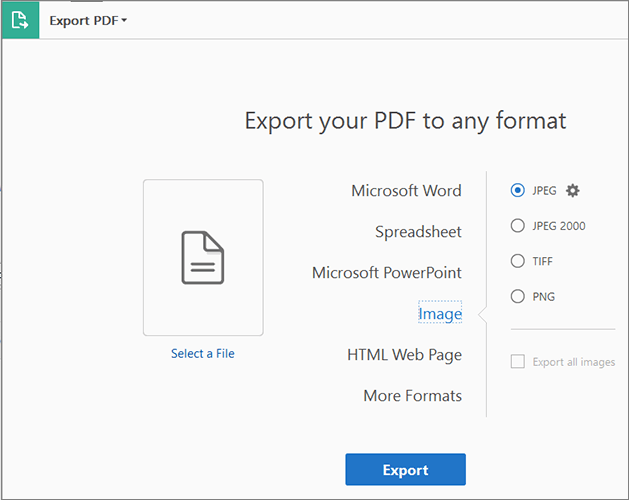This screenshot has height=500, width=629.
Task: Pick the HTML Web Page format
Action: 404,355
